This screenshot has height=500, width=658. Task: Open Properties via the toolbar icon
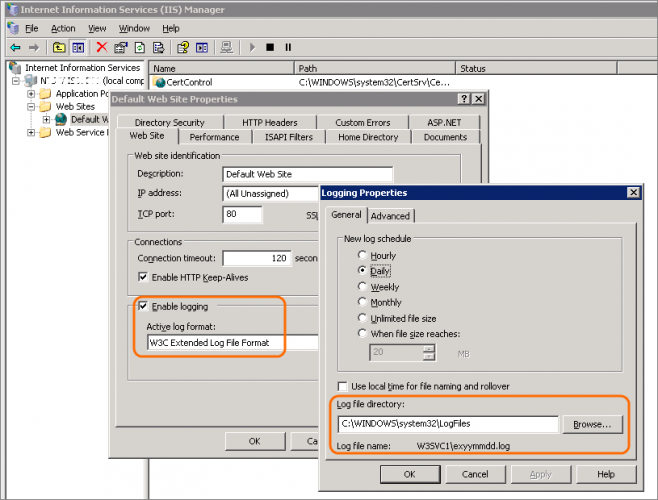pyautogui.click(x=122, y=47)
